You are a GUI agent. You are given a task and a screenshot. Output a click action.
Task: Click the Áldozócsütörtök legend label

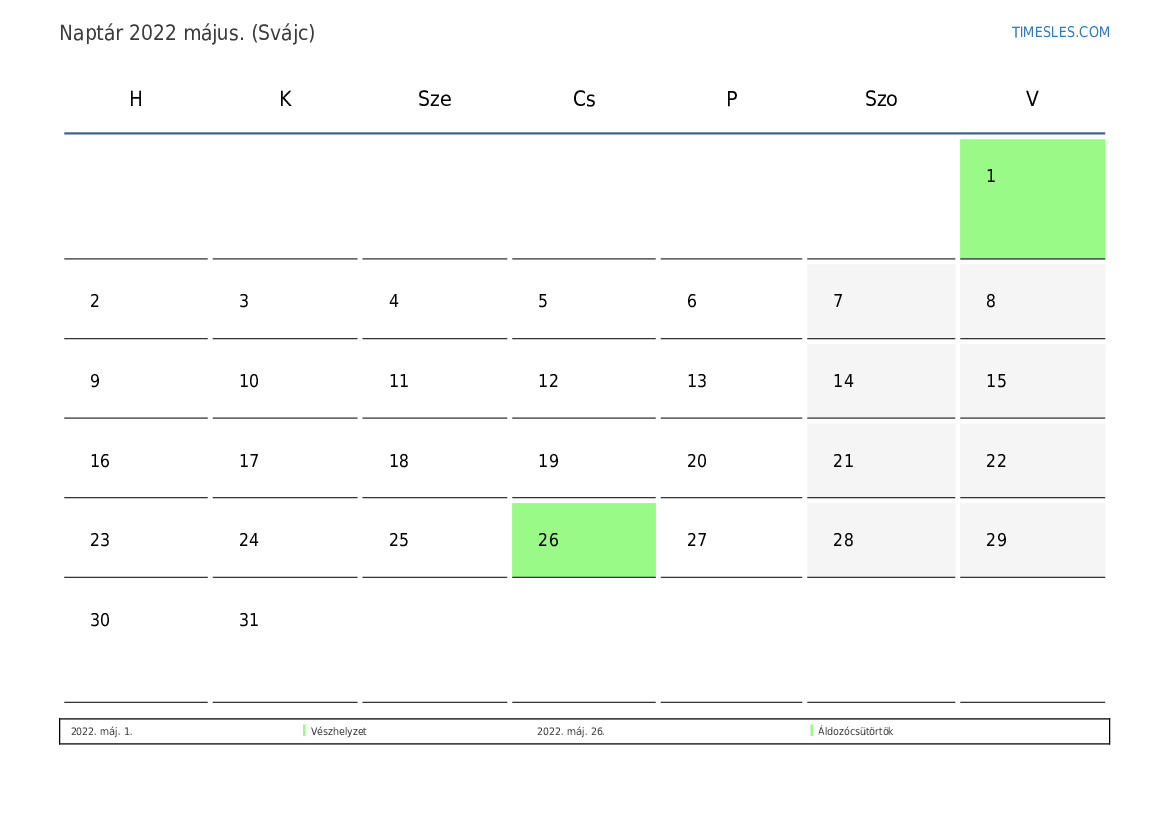pos(856,732)
